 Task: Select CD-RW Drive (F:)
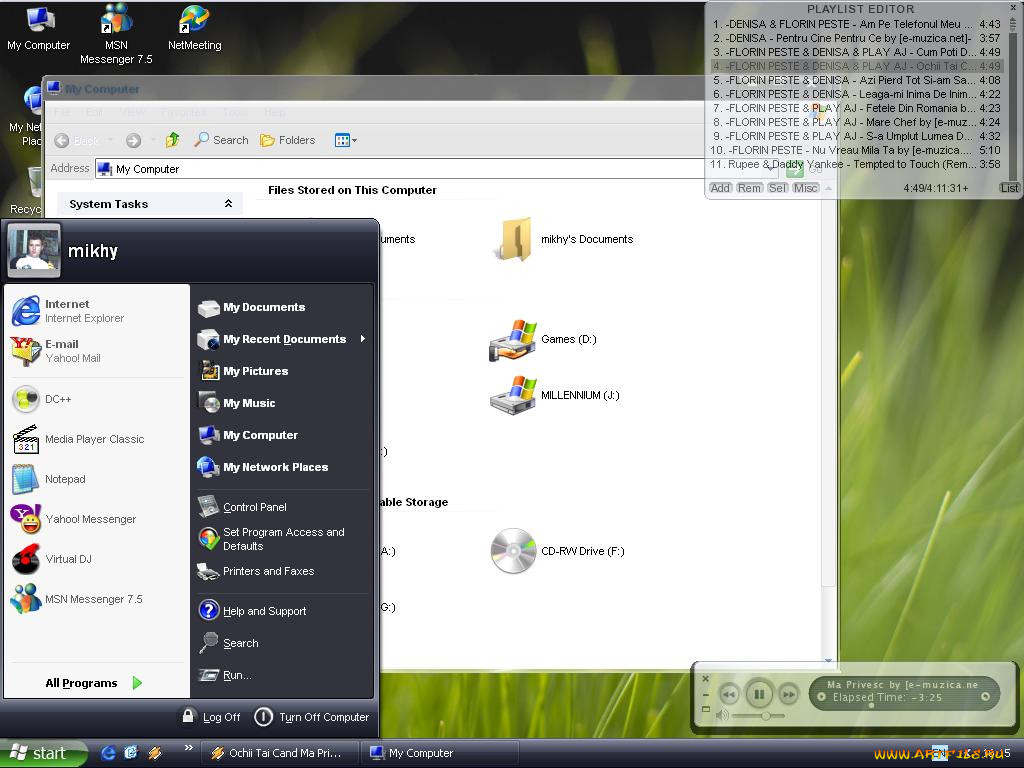[558, 551]
